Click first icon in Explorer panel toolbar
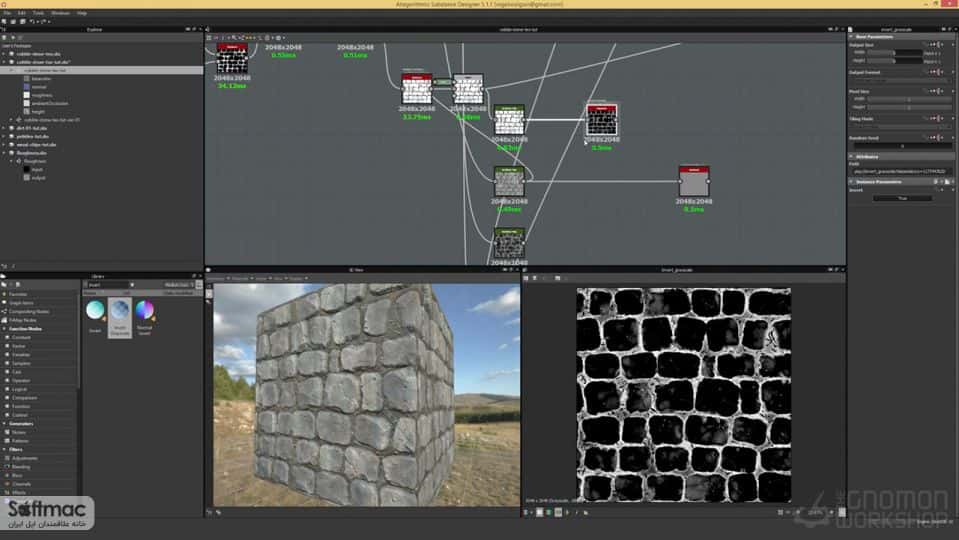This screenshot has height=540, width=959. coord(5,37)
